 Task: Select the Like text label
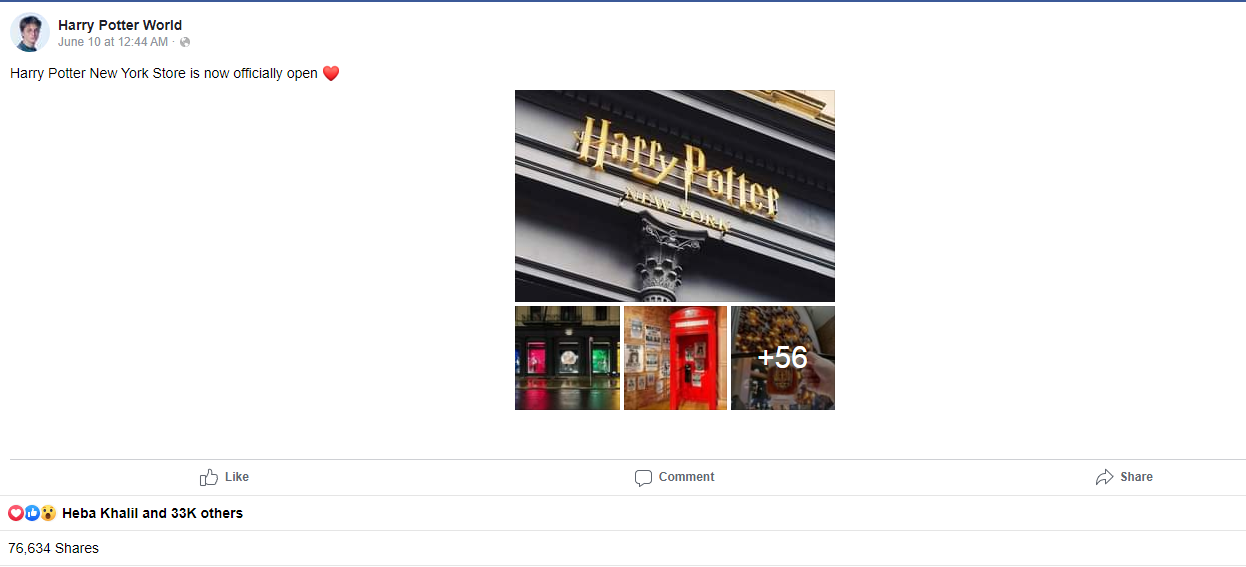[237, 477]
